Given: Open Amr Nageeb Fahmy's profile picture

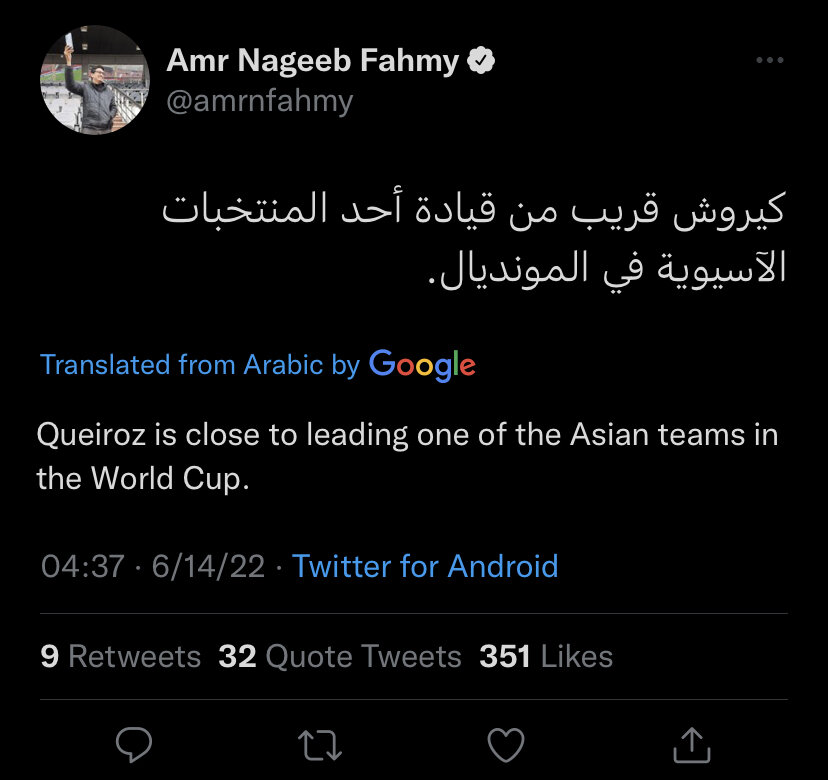Looking at the screenshot, I should pos(88,80).
